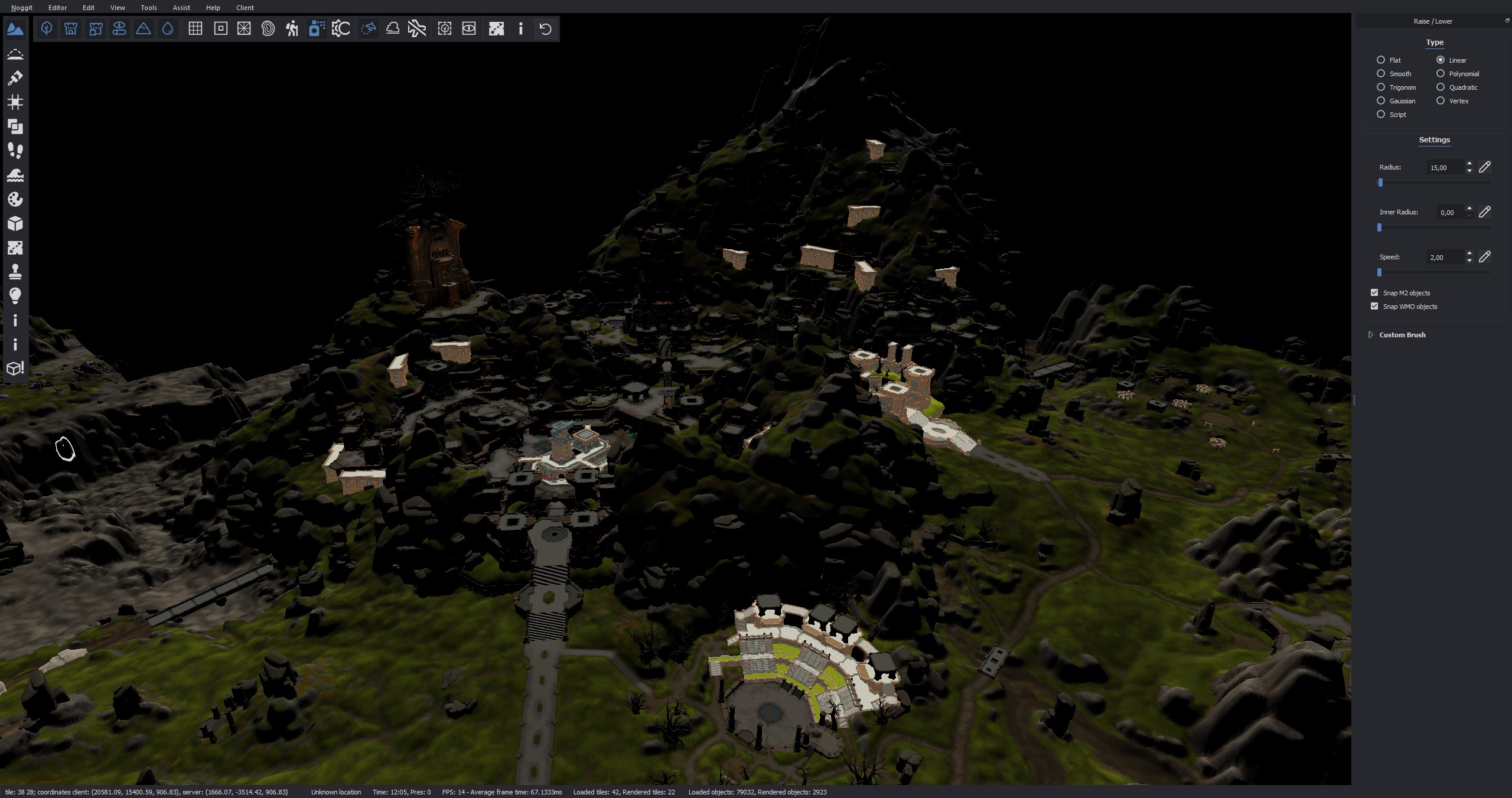Select the Gaussian brush type
The height and width of the screenshot is (798, 1512).
coord(1381,101)
